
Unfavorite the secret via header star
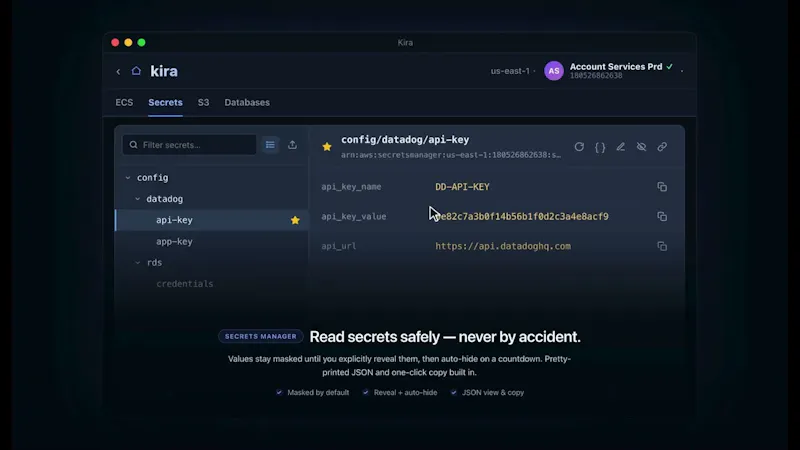pyautogui.click(x=327, y=147)
